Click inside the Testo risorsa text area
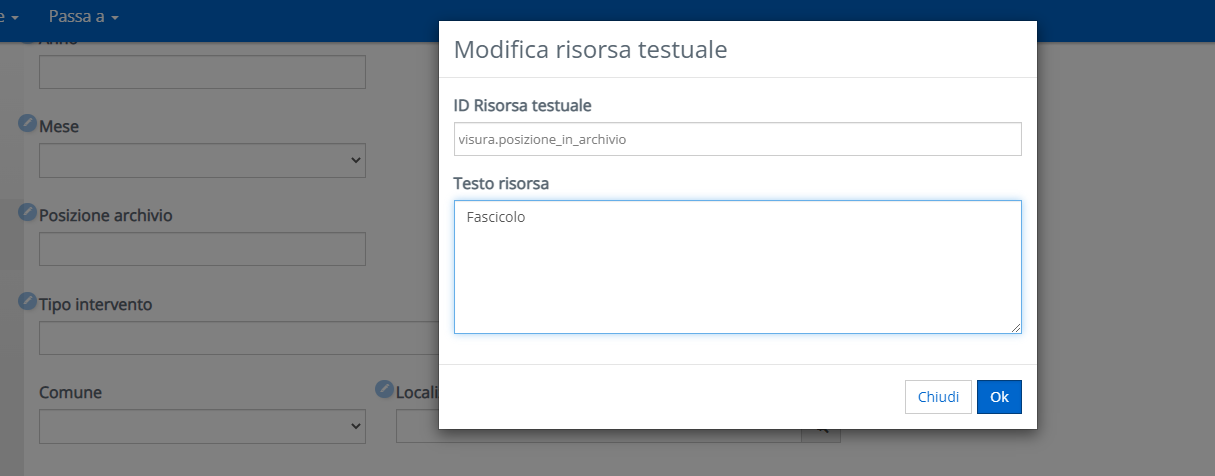 pyautogui.click(x=737, y=267)
